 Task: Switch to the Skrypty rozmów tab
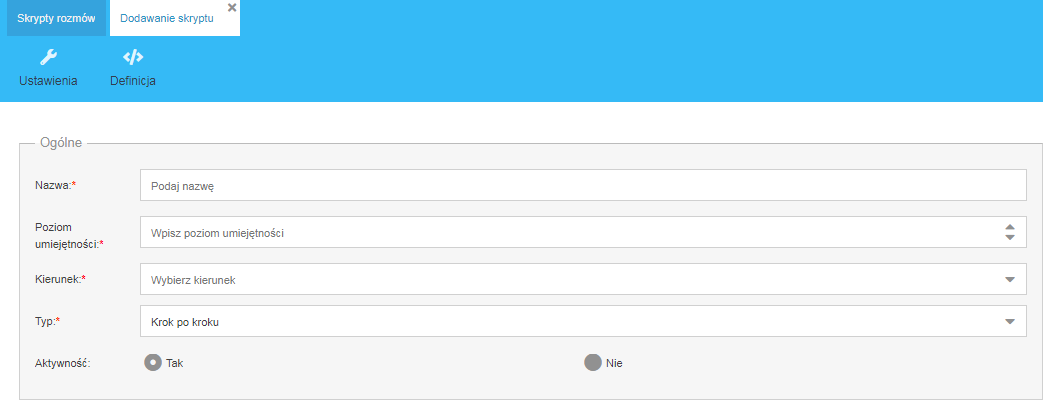click(x=57, y=18)
